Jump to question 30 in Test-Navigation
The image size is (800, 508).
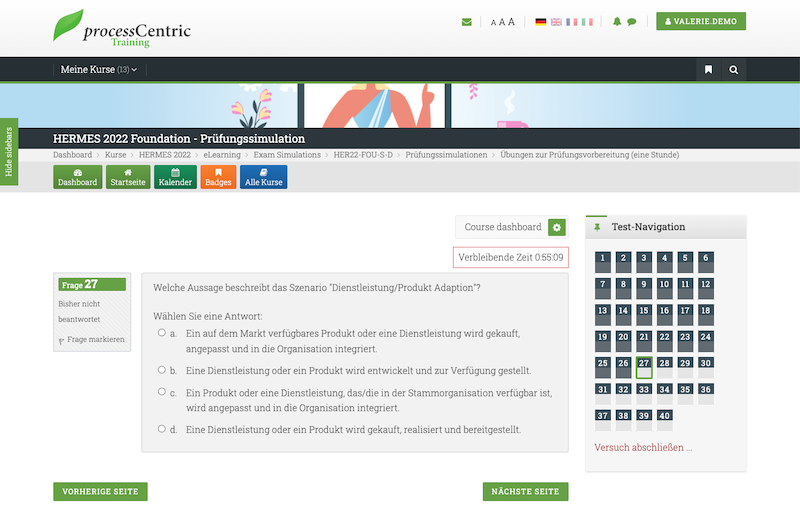[706, 367]
